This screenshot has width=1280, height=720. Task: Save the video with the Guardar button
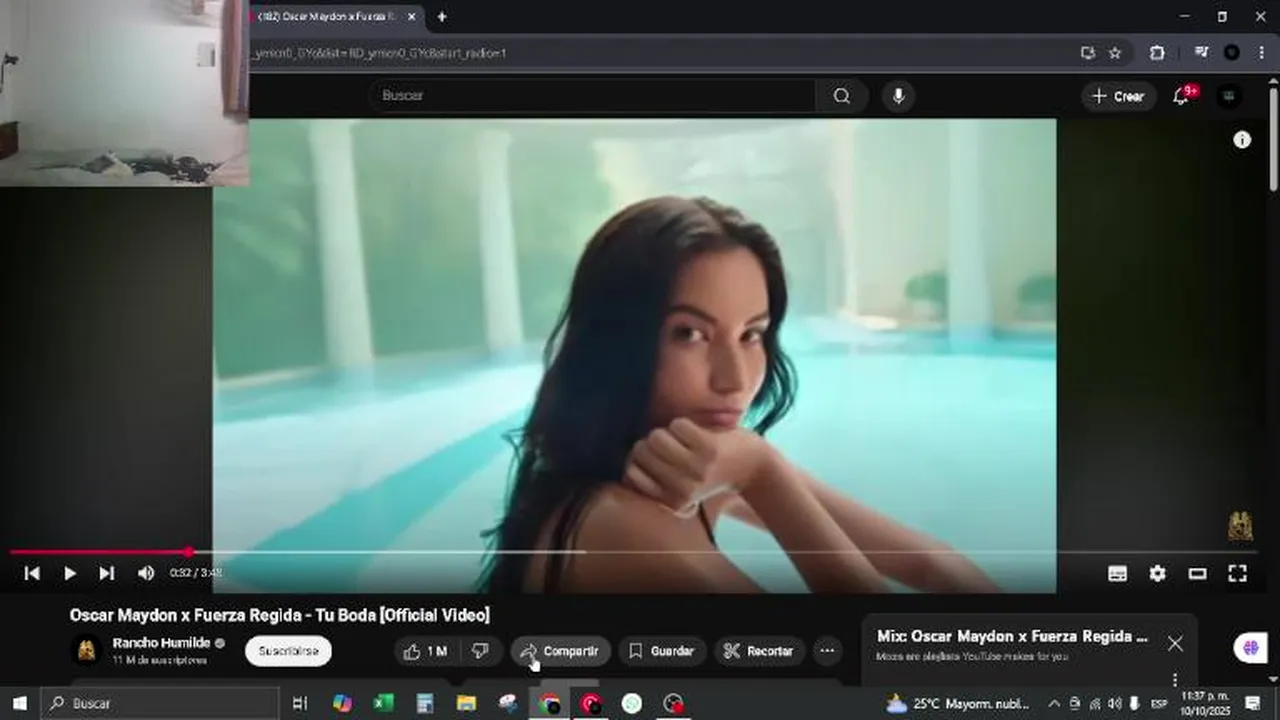[661, 651]
